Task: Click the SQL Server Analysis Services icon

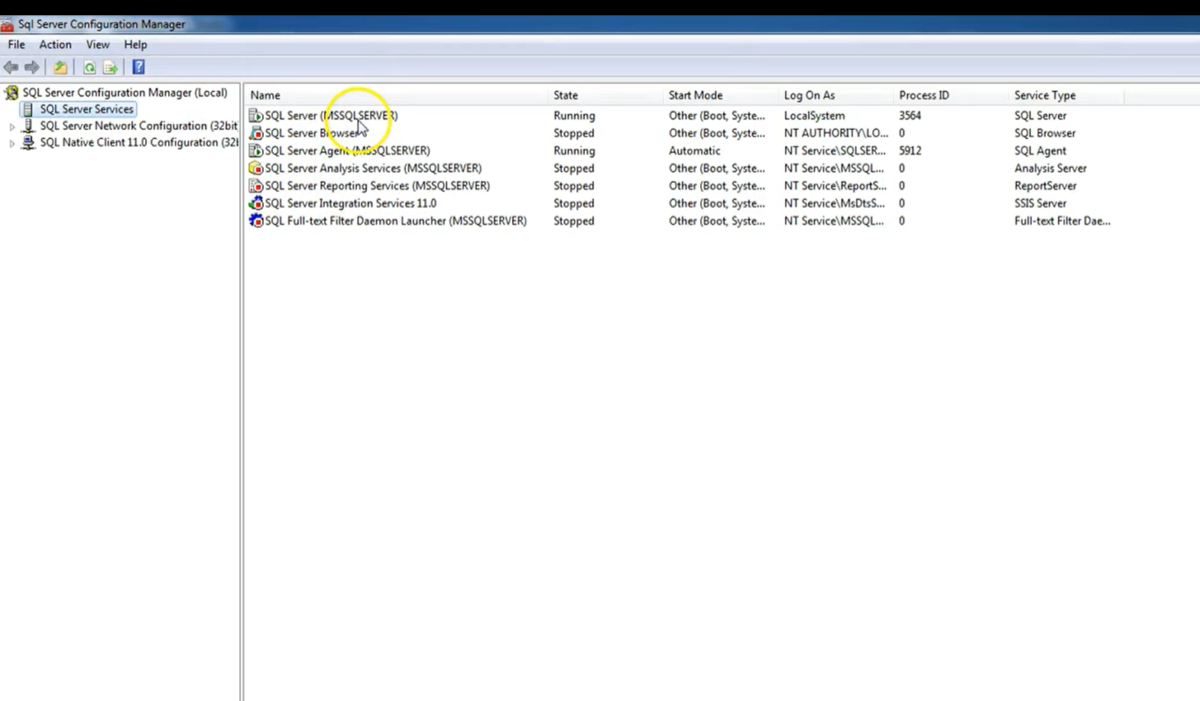Action: click(256, 168)
